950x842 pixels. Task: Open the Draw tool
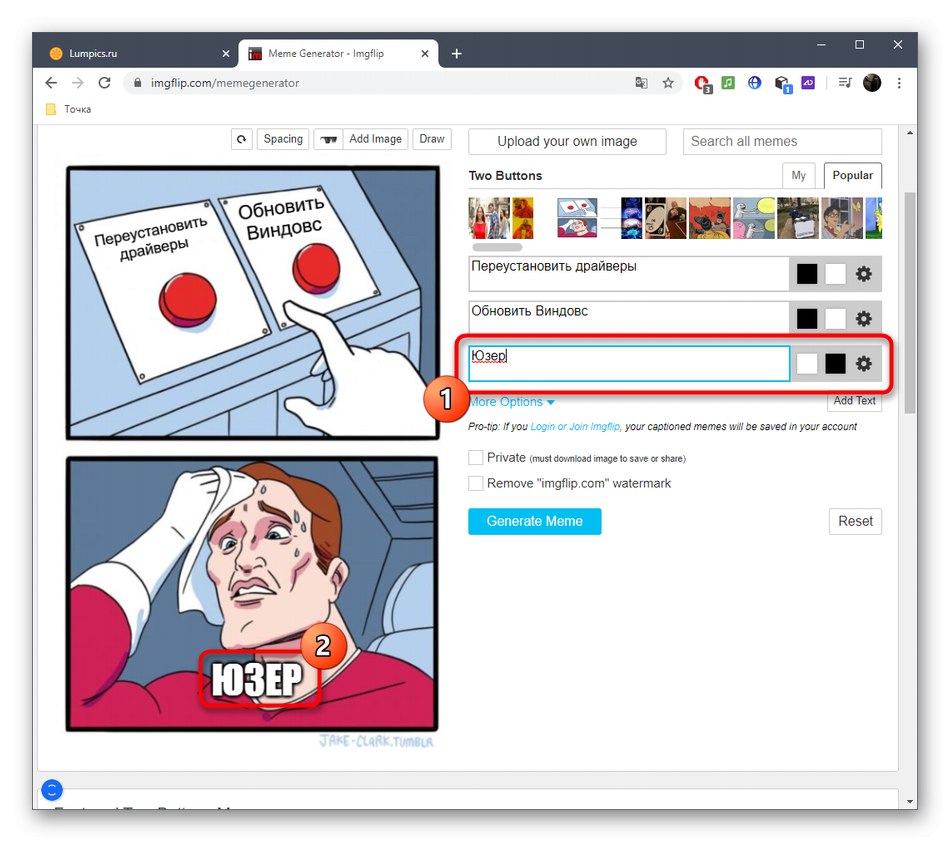432,139
